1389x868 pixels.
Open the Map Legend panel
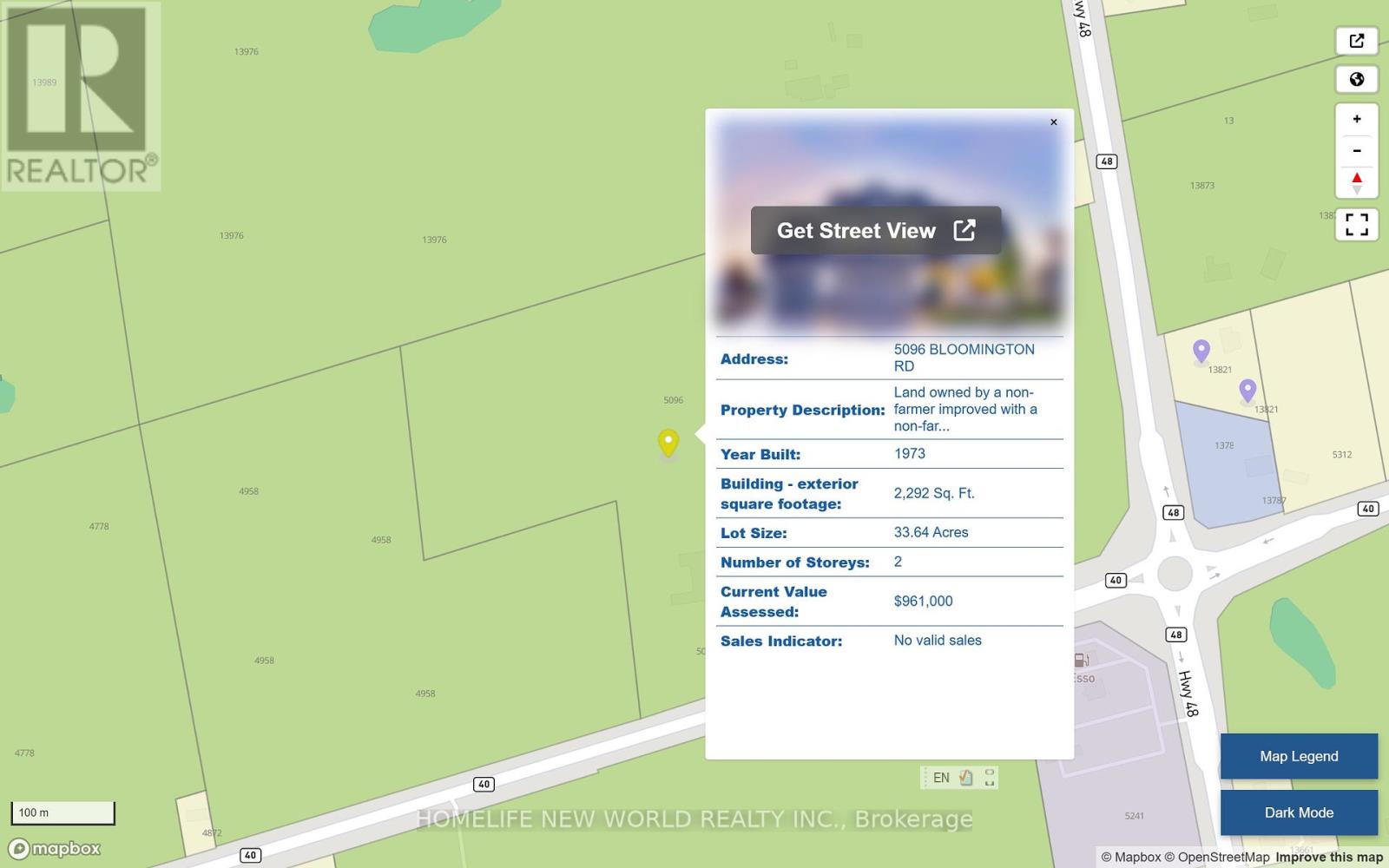[x=1298, y=756]
